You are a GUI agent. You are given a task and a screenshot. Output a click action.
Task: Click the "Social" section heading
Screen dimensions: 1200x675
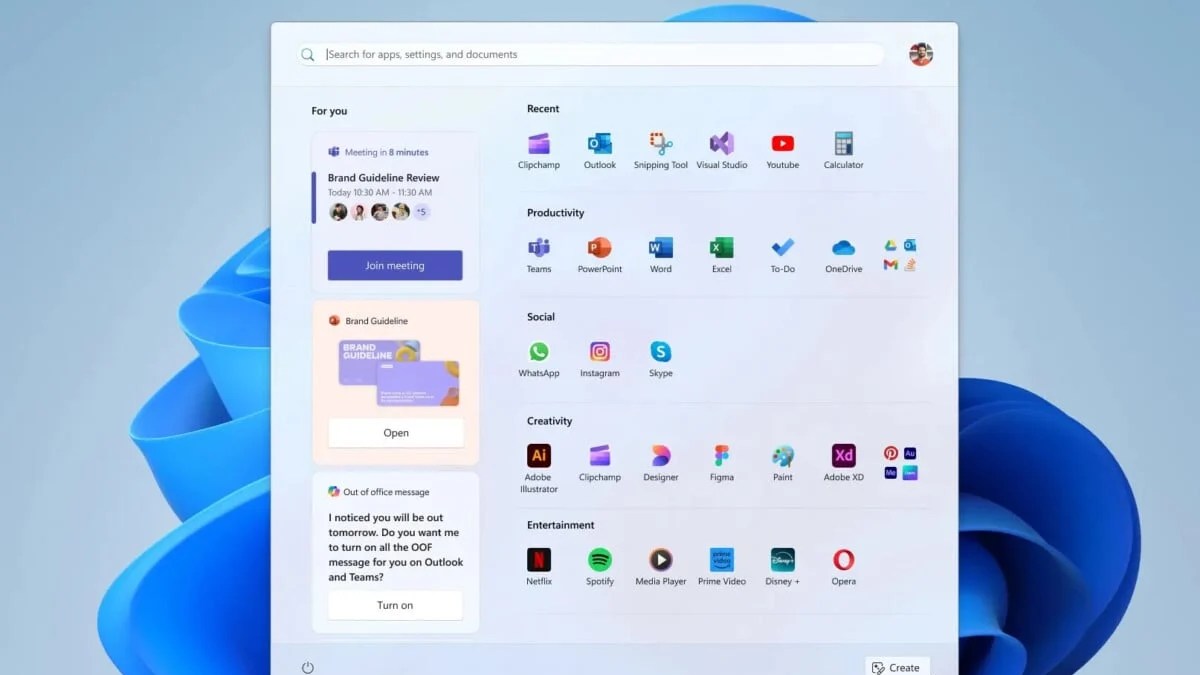[x=541, y=317]
